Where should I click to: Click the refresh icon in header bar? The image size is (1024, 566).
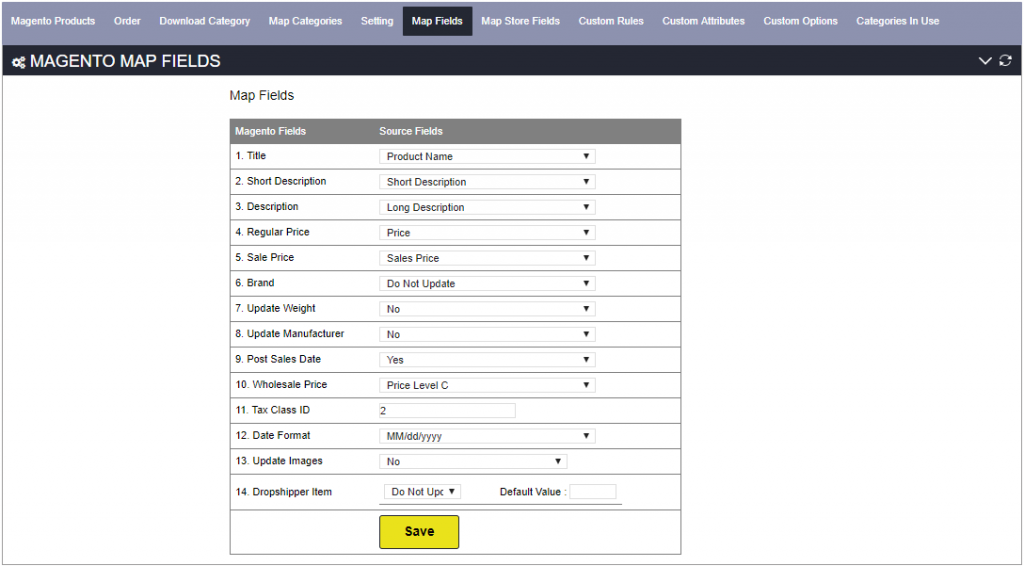[1005, 61]
